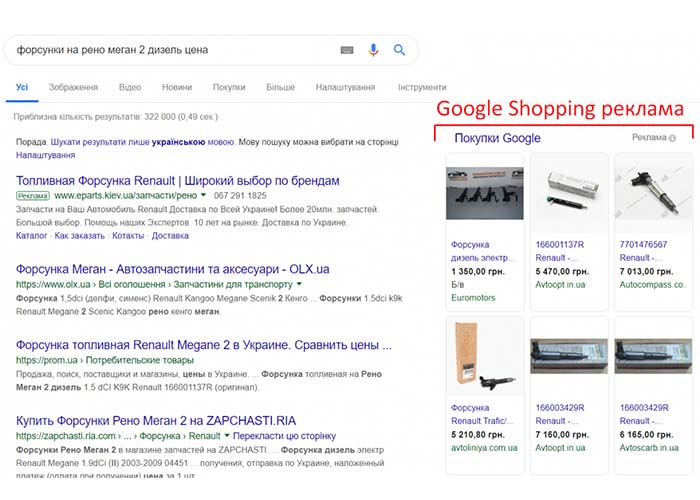
Task: Open the Доставка sitelink
Action: 170,236
